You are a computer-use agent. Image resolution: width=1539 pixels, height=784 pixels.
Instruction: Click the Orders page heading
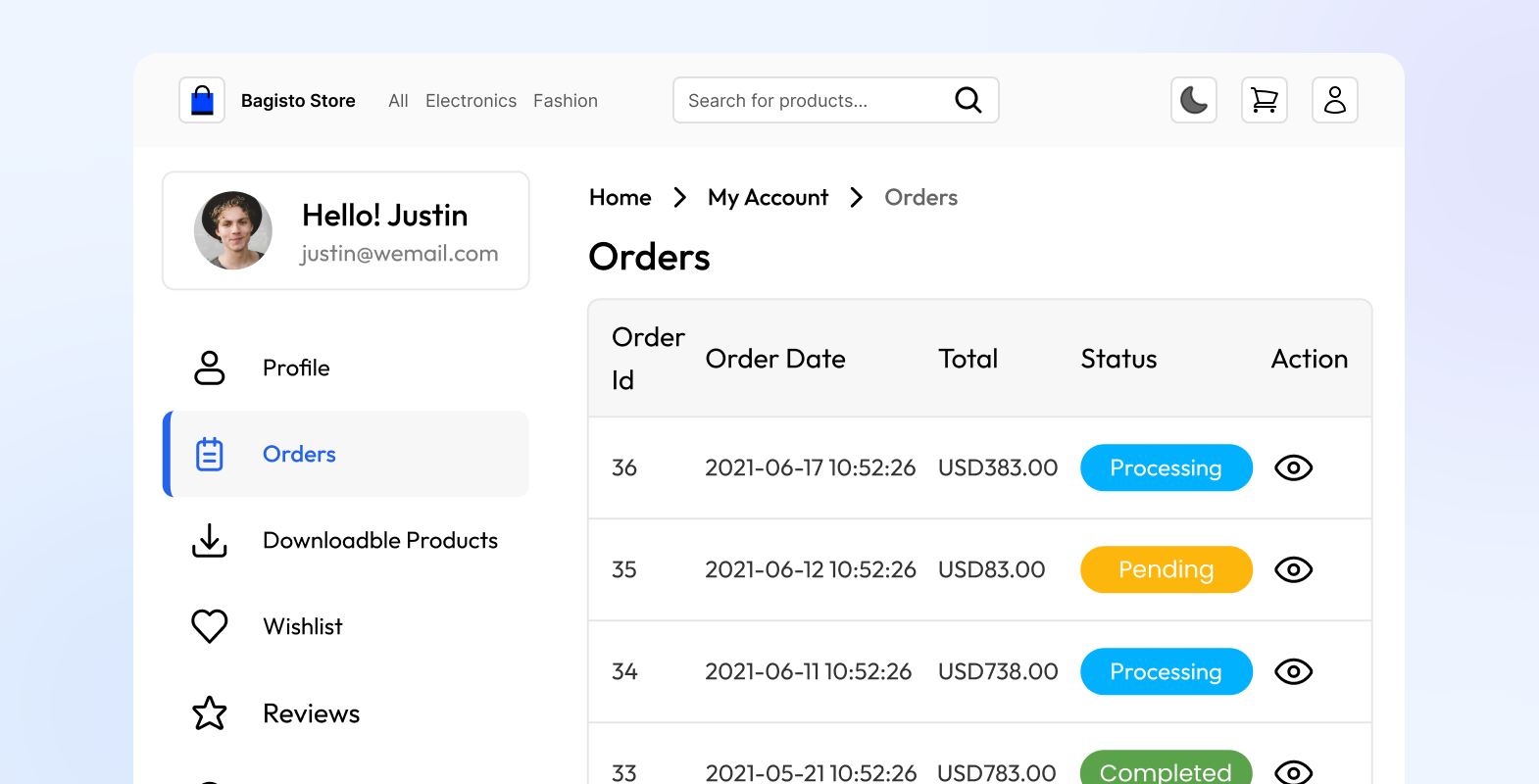point(649,257)
